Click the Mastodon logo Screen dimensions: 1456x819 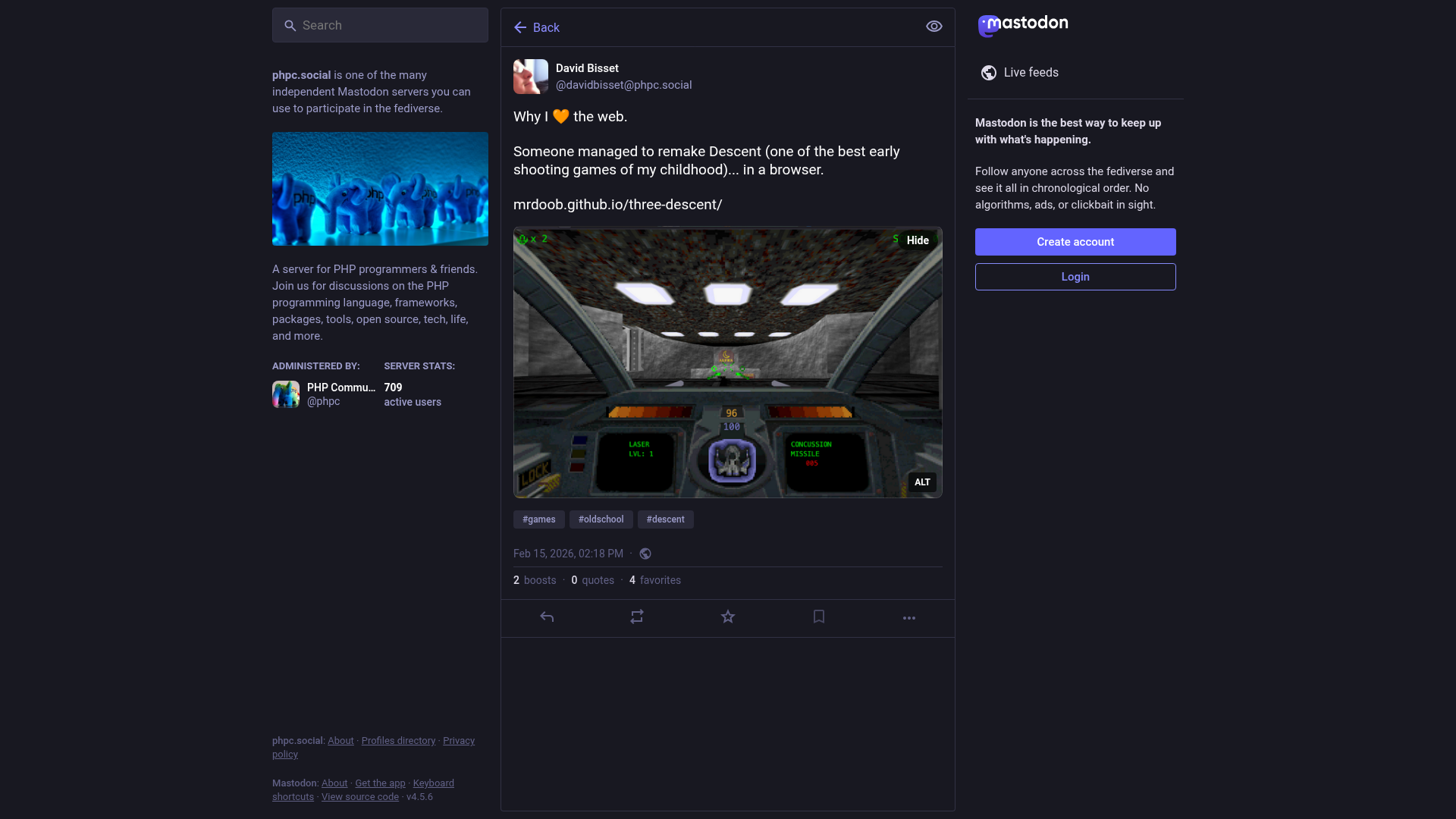pyautogui.click(x=1023, y=24)
